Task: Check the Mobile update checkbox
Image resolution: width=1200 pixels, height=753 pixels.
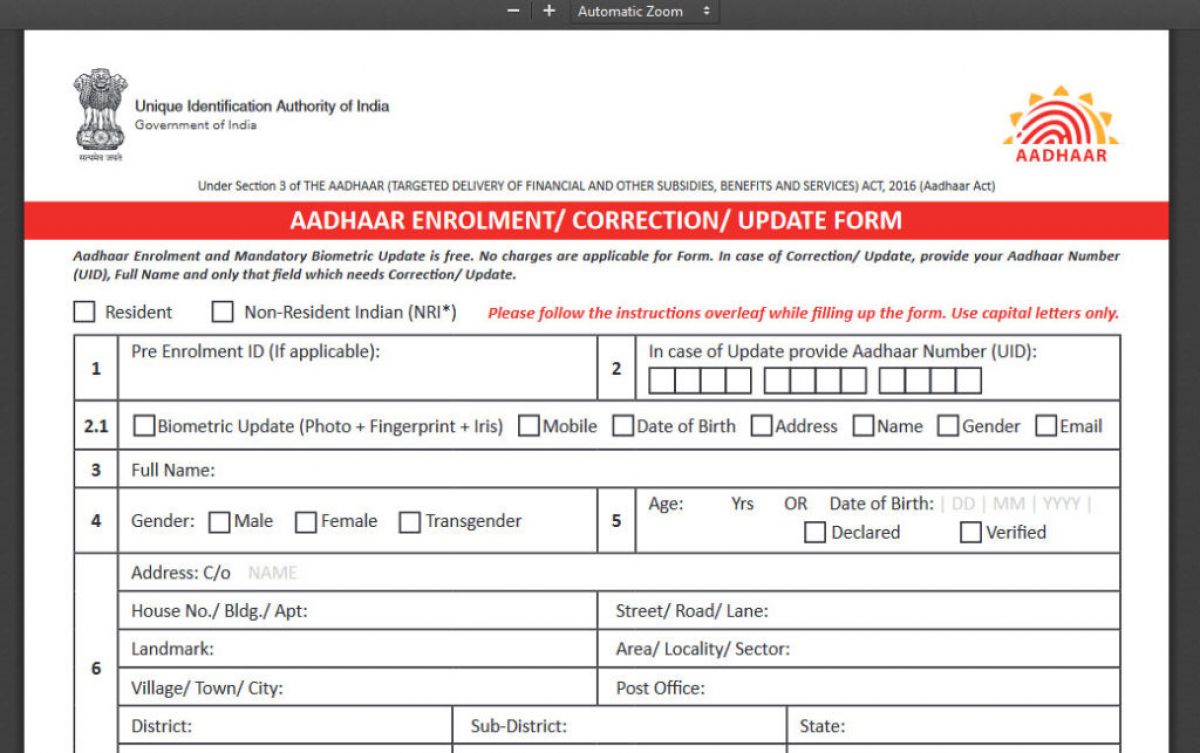Action: (x=527, y=425)
